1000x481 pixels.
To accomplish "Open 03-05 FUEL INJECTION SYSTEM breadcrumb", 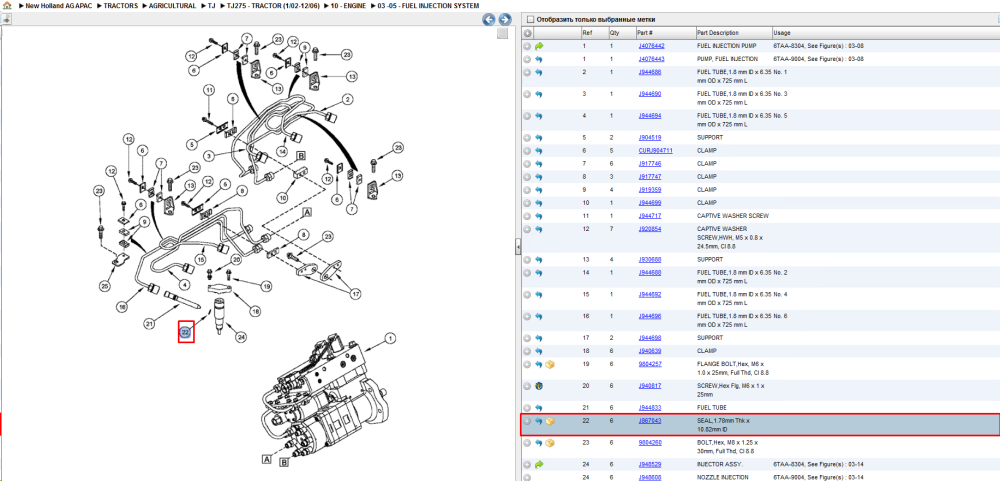I will tap(427, 6).
